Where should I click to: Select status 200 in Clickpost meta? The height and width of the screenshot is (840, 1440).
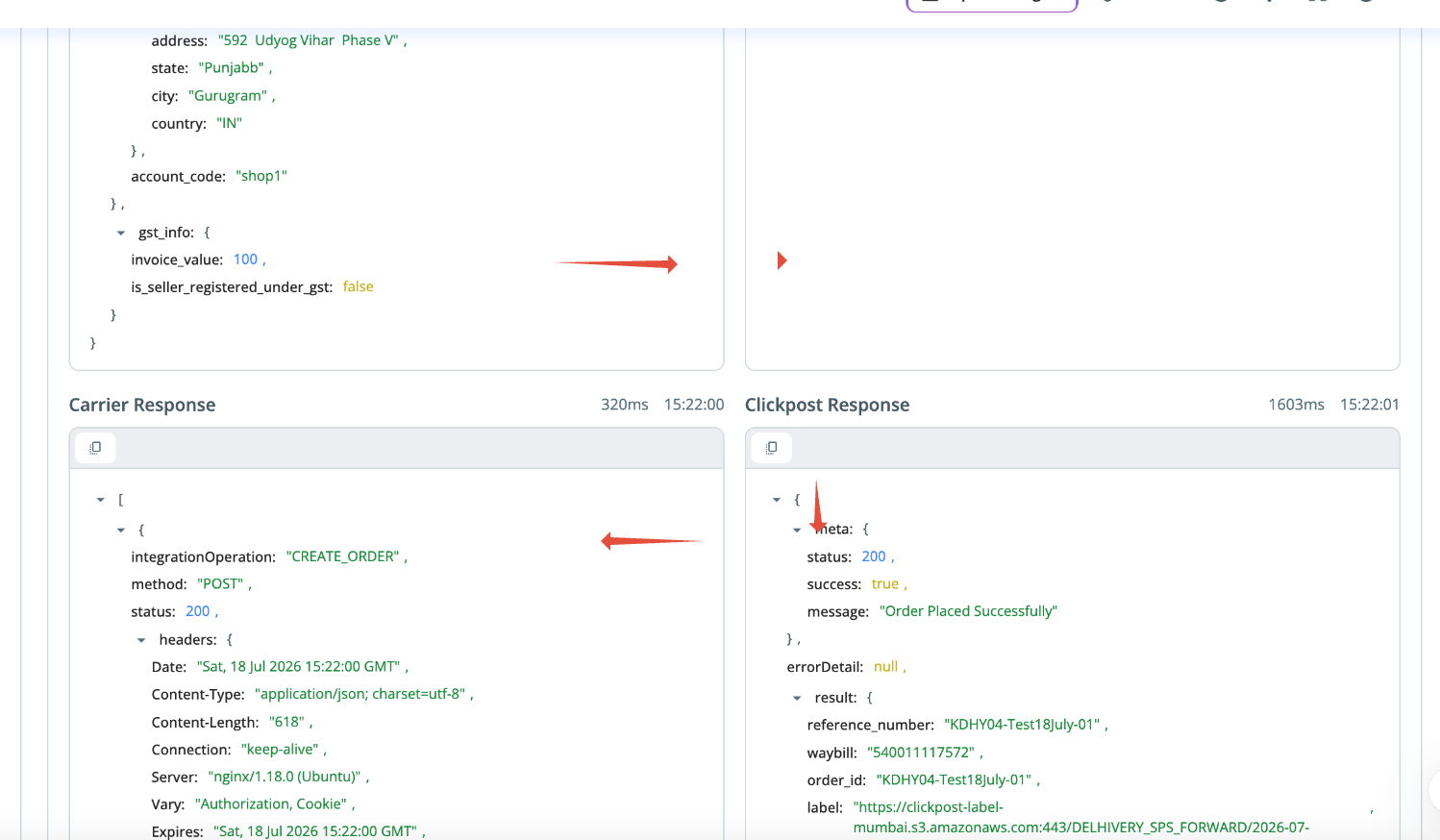874,556
